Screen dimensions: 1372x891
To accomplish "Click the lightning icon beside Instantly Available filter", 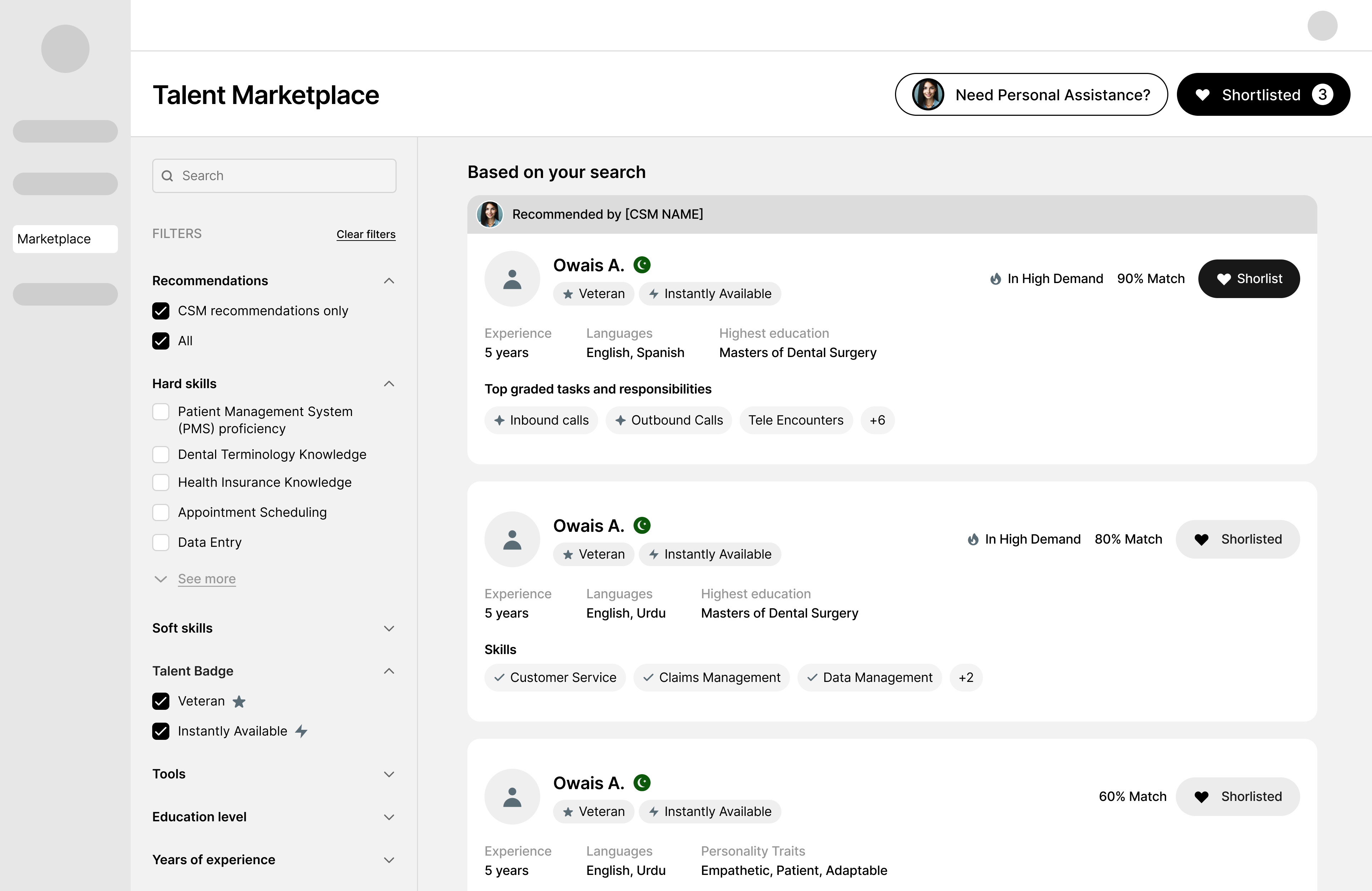I will coord(302,731).
